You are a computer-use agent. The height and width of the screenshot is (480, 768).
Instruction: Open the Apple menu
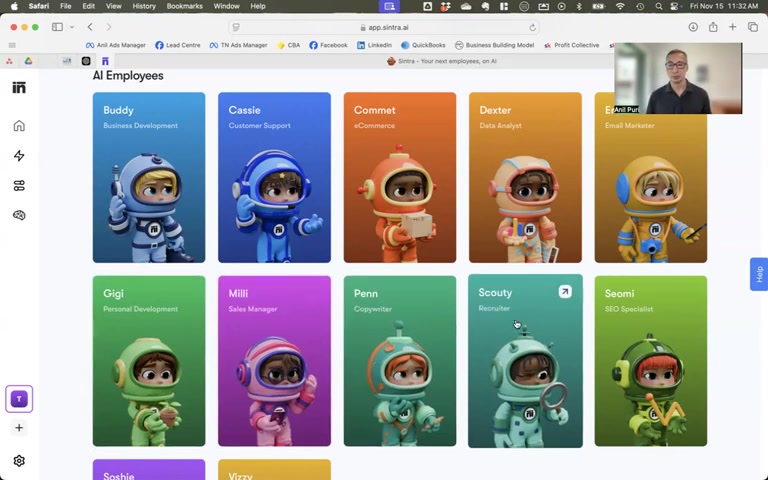click(x=14, y=6)
